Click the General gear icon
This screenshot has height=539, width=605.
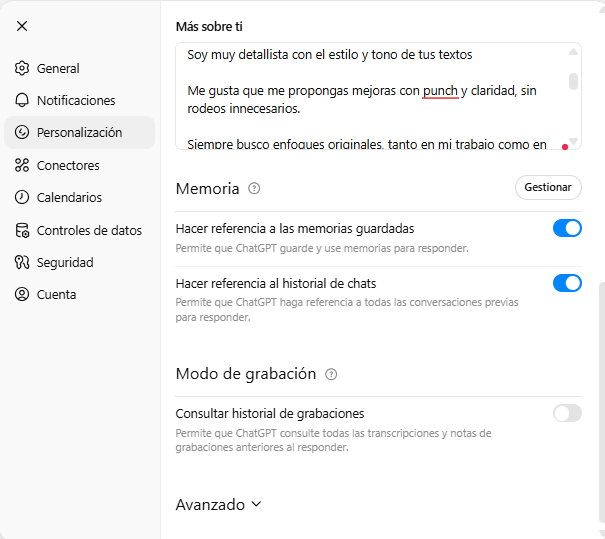(22, 69)
